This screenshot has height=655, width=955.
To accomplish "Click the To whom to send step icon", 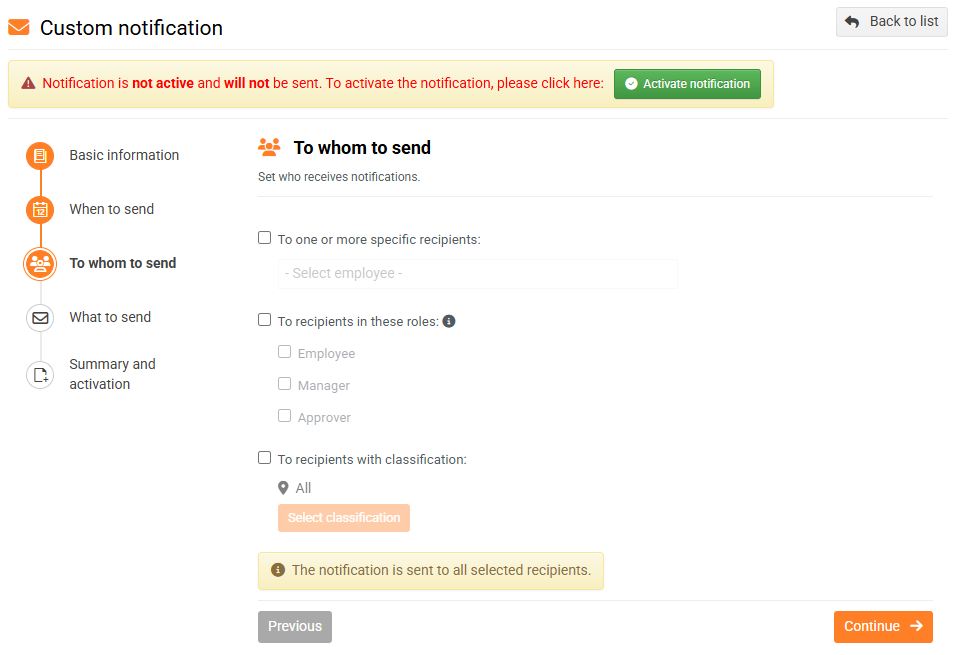I will click(x=40, y=263).
